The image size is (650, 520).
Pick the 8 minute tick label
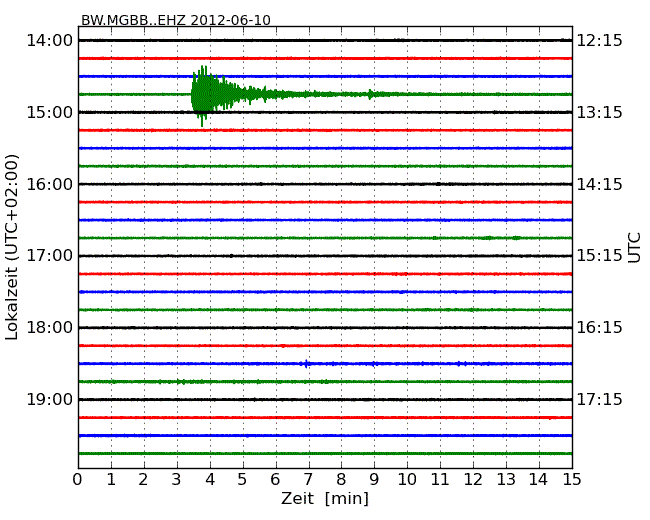pos(341,480)
